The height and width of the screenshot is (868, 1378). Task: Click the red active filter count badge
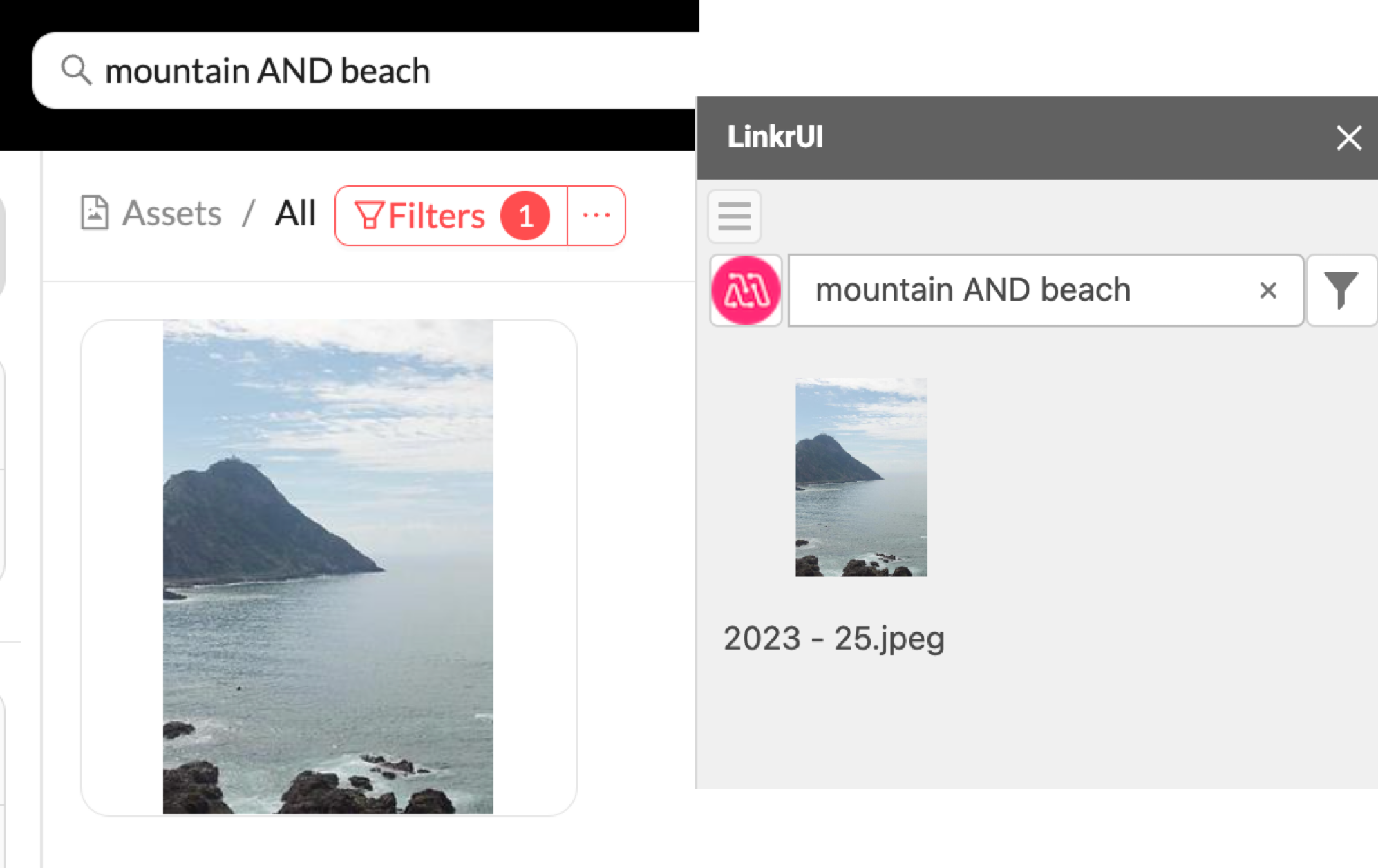pos(525,216)
